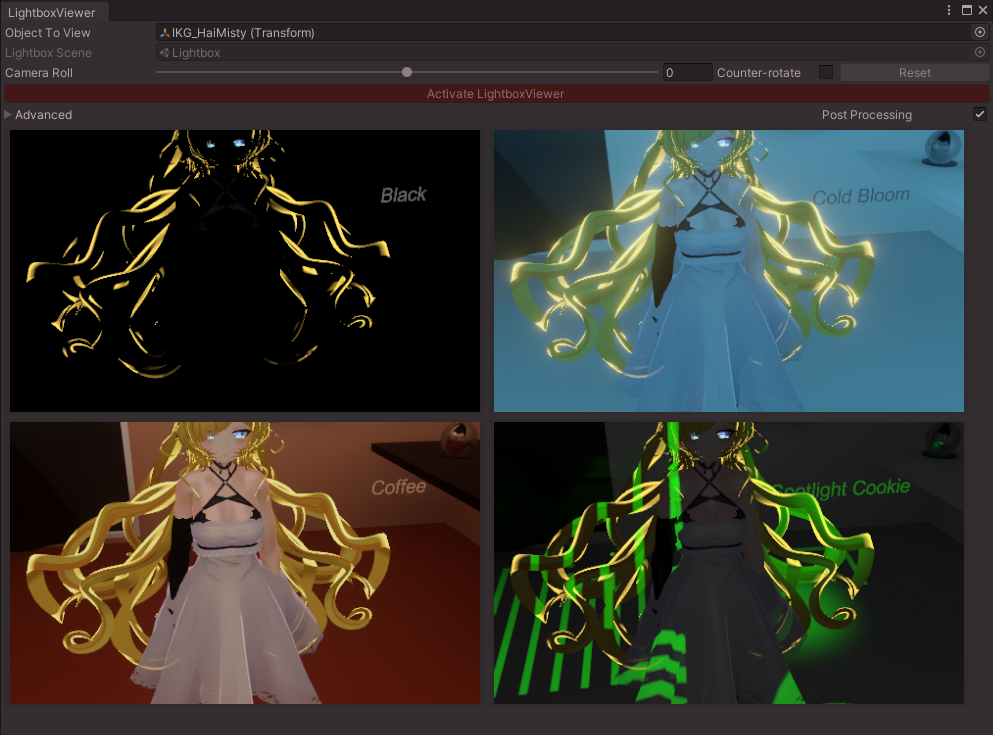Select the Black lightbox preview
This screenshot has width=993, height=735.
(244, 270)
